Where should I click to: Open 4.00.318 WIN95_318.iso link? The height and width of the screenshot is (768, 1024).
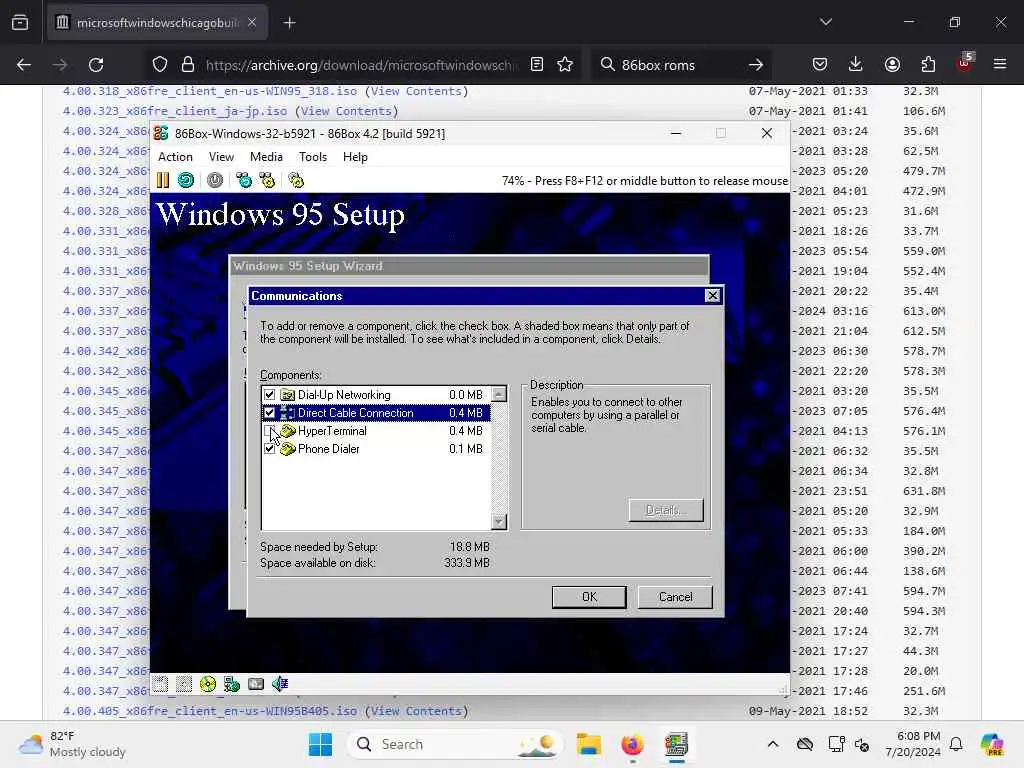tap(210, 91)
